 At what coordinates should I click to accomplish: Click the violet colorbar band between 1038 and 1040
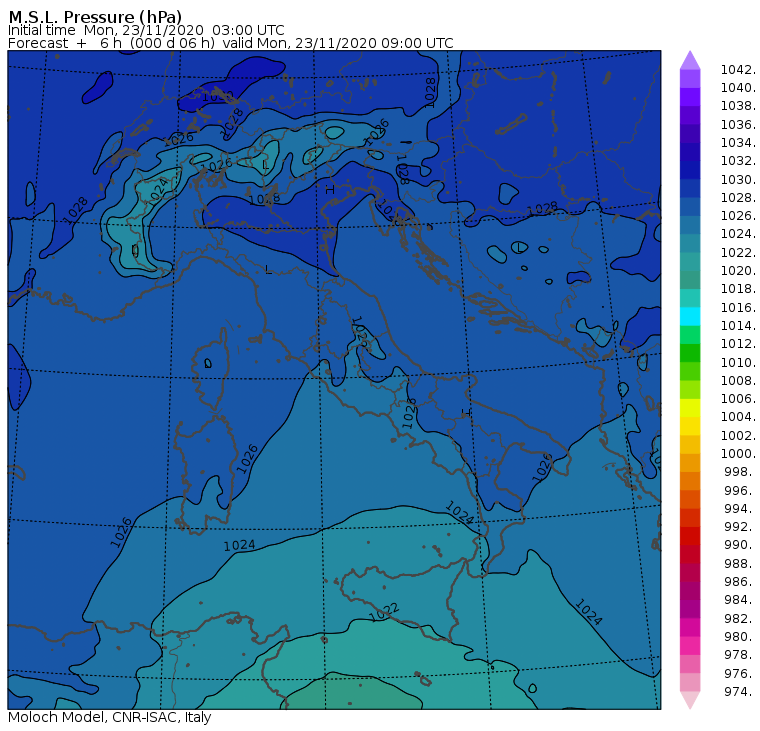(690, 97)
